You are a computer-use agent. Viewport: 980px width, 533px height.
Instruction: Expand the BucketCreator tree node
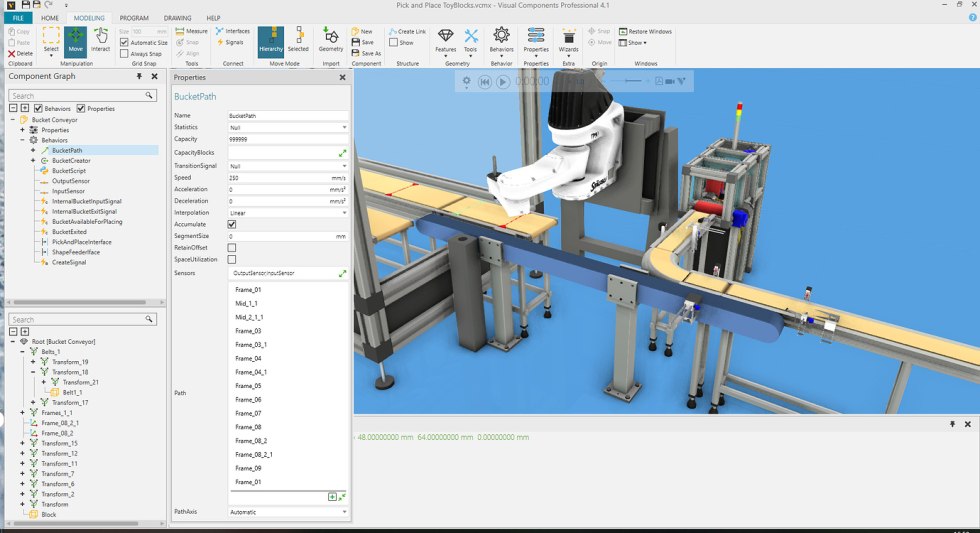(33, 160)
